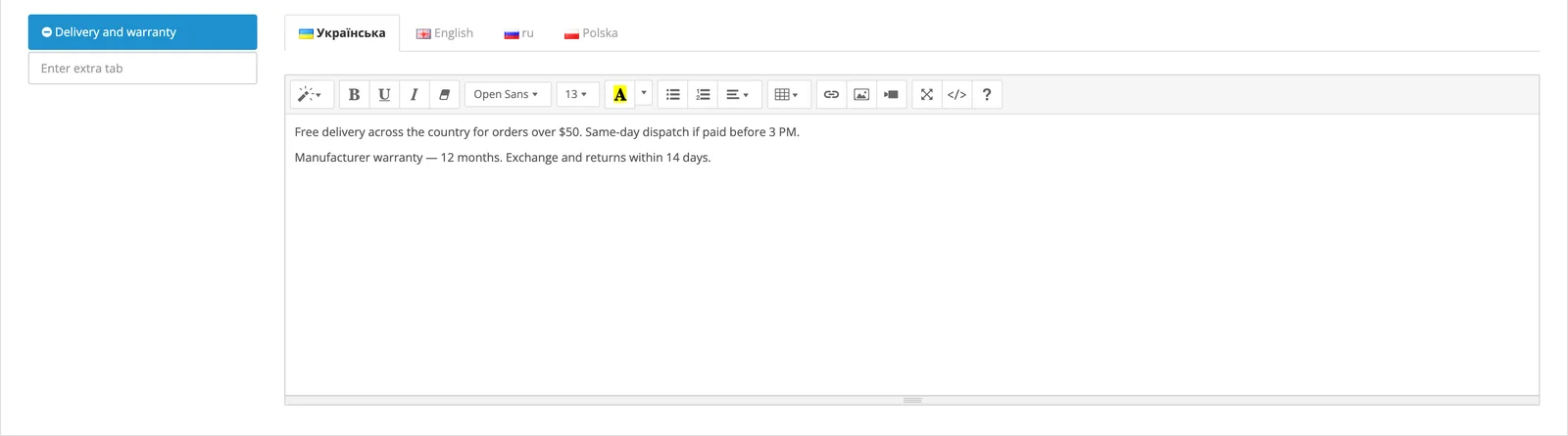
Task: Insert a picture with the image icon
Action: pyautogui.click(x=861, y=94)
